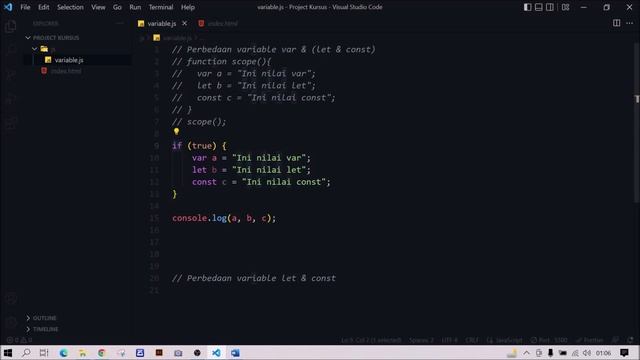Open Microsoft Word from taskbar
This screenshot has width=640, height=360.
[x=236, y=353]
